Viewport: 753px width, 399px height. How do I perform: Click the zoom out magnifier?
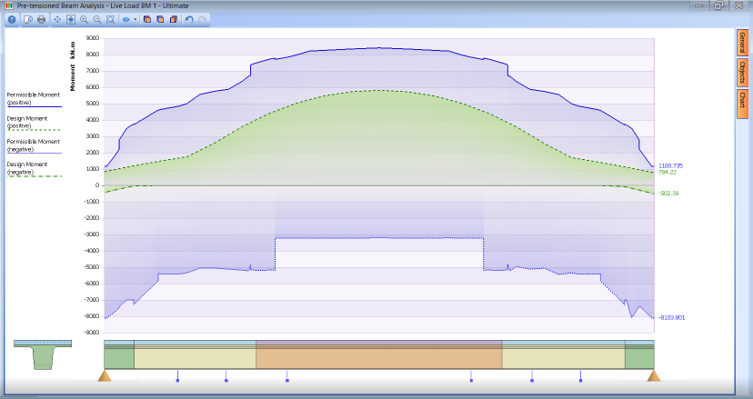coord(97,20)
